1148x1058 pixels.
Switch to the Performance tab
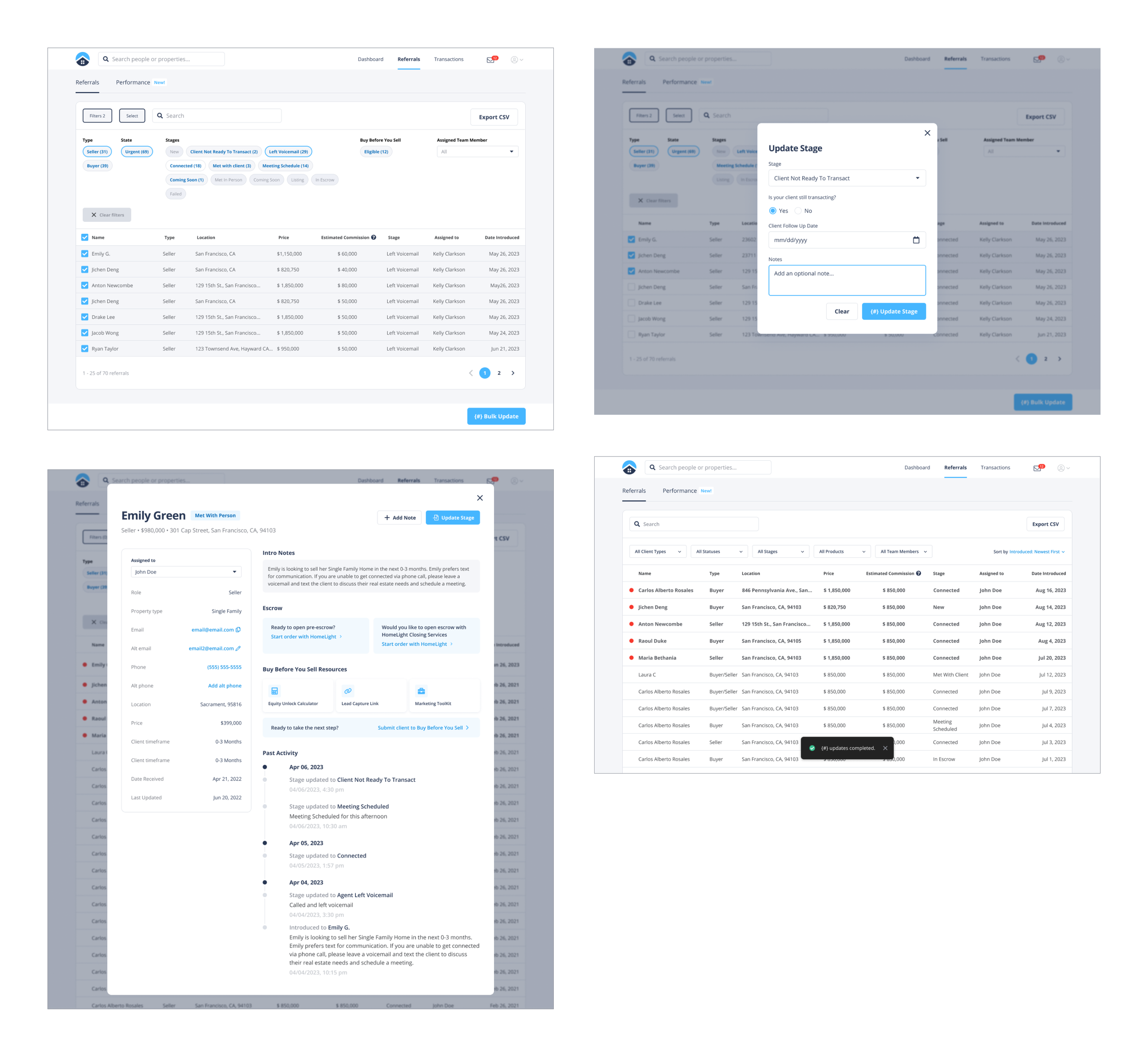(133, 82)
